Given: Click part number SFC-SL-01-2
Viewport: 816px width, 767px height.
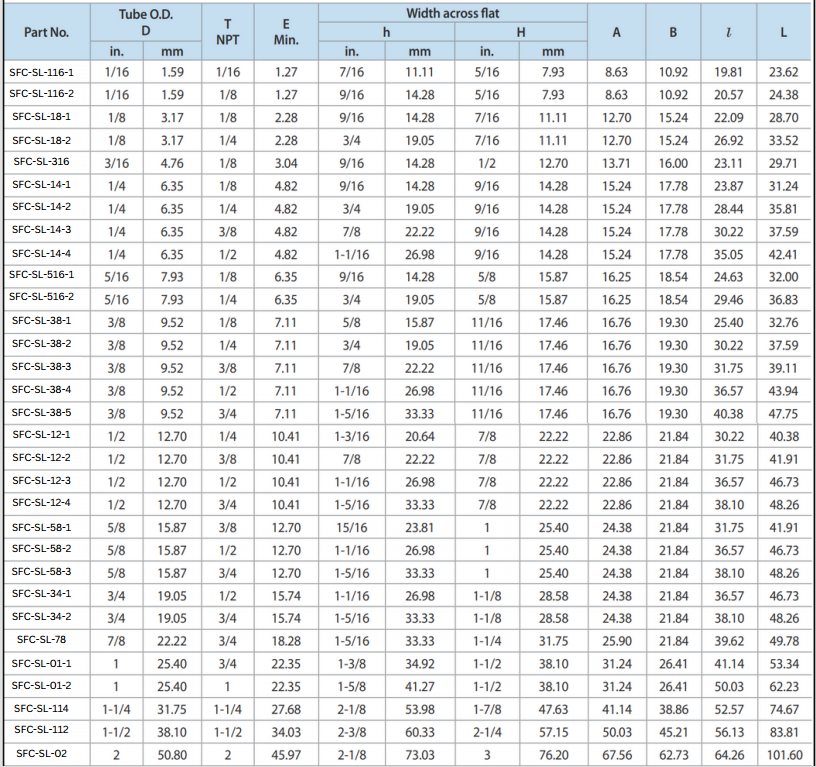Looking at the screenshot, I should pyautogui.click(x=46, y=685).
